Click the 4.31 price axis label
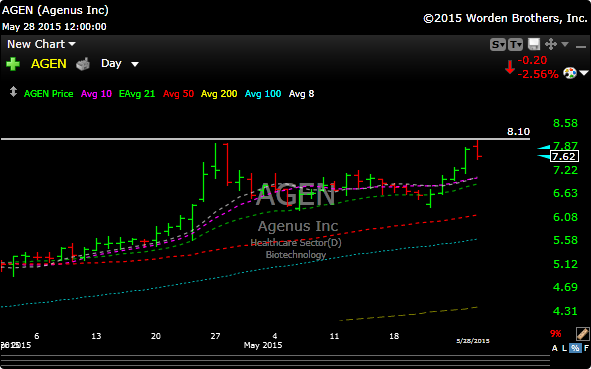Image resolution: width=591 pixels, height=369 pixels. coord(565,311)
